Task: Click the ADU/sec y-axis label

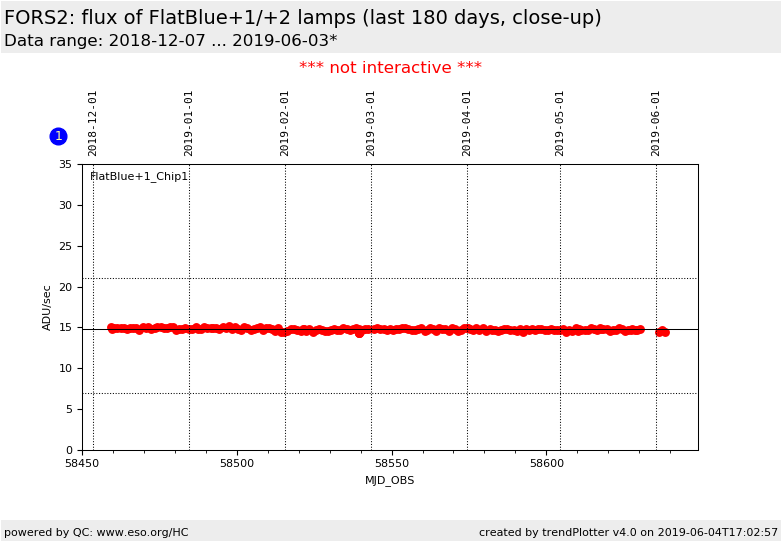Action: tap(46, 308)
